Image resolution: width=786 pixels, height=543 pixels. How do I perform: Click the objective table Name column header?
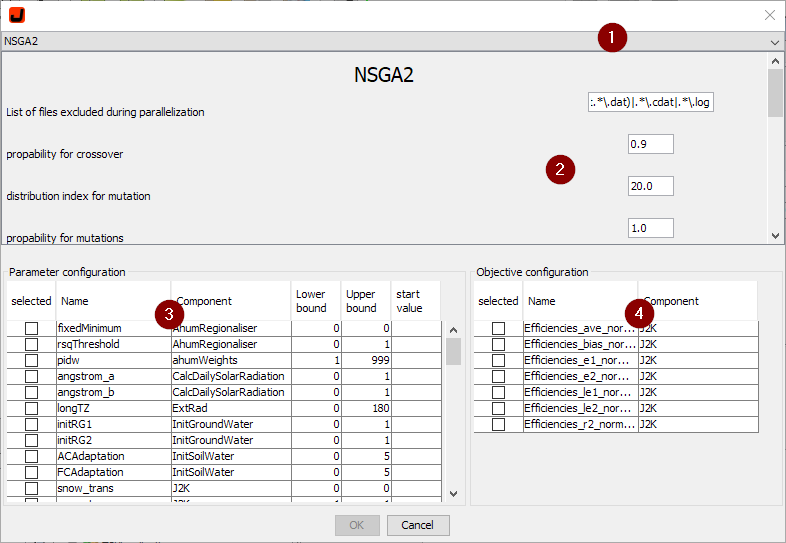pyautogui.click(x=580, y=301)
